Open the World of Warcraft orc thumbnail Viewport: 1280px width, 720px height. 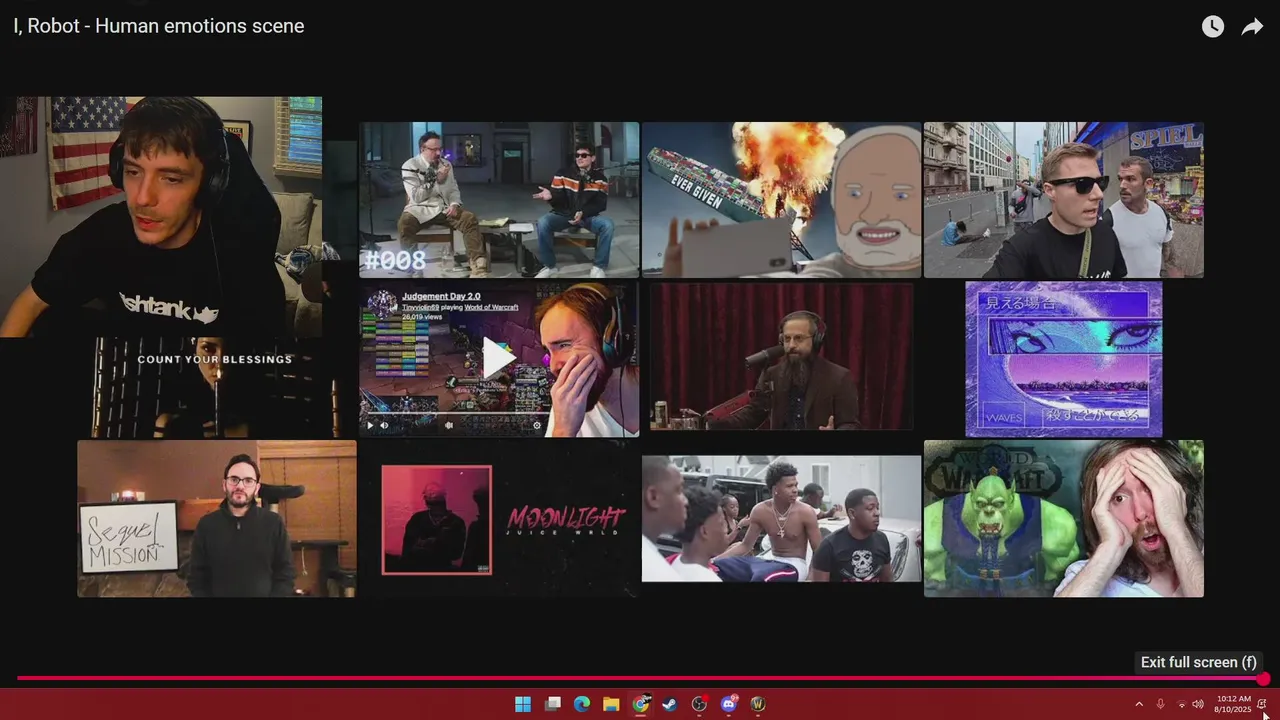(1064, 519)
